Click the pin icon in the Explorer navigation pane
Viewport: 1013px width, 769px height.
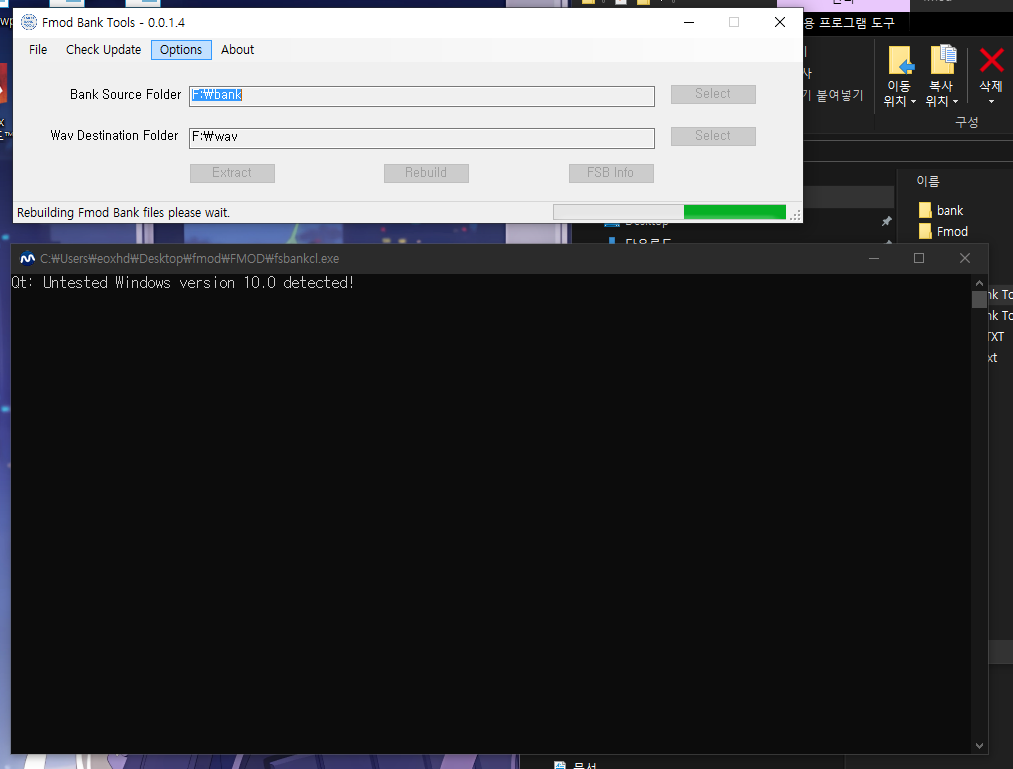[x=886, y=222]
